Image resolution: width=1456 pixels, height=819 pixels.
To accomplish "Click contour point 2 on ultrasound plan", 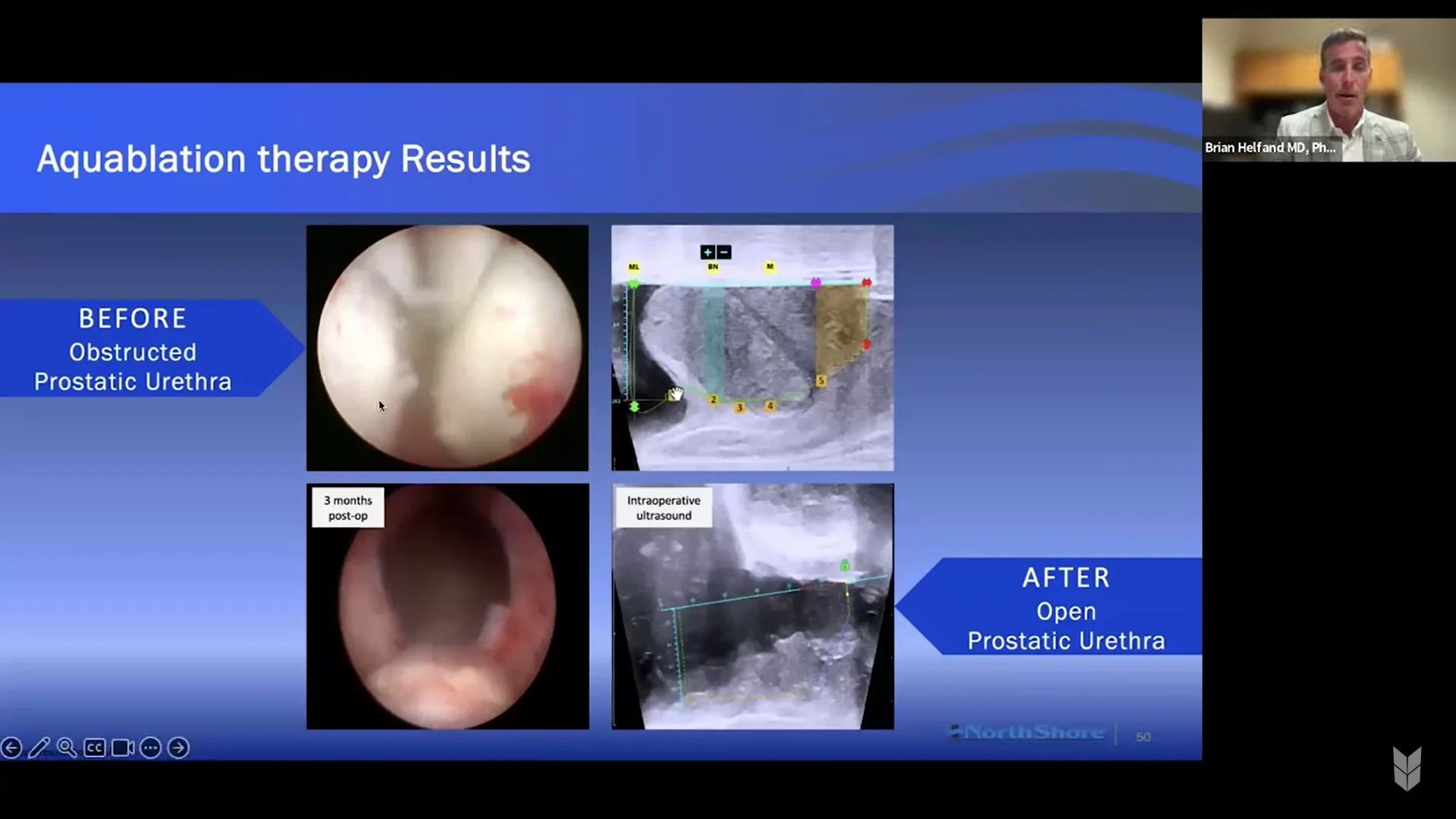I will pyautogui.click(x=713, y=400).
